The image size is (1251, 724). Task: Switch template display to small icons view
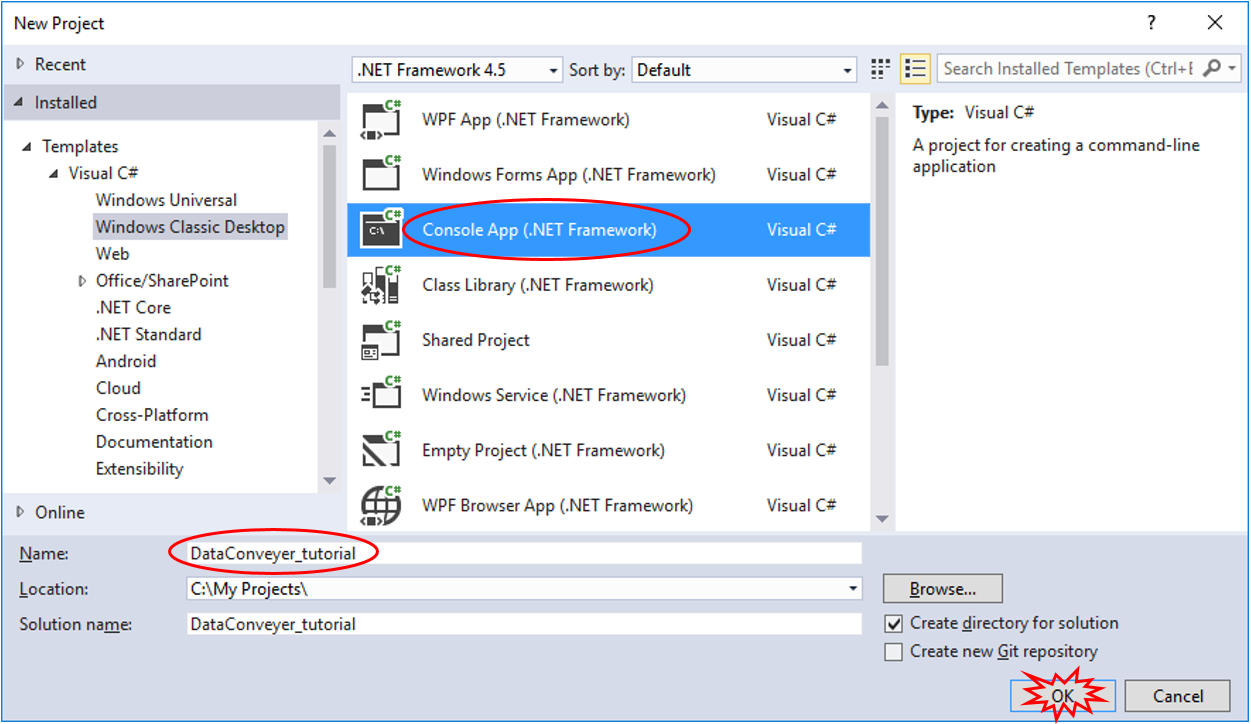click(880, 68)
